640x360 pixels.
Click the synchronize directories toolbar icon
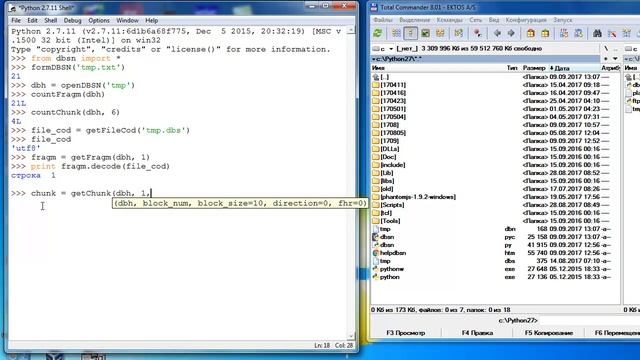[627, 33]
